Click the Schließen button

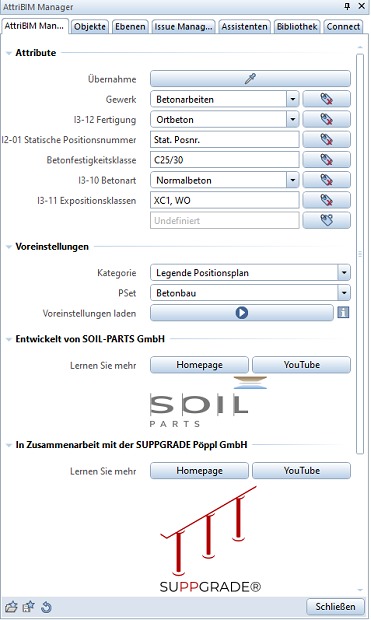tap(335, 606)
